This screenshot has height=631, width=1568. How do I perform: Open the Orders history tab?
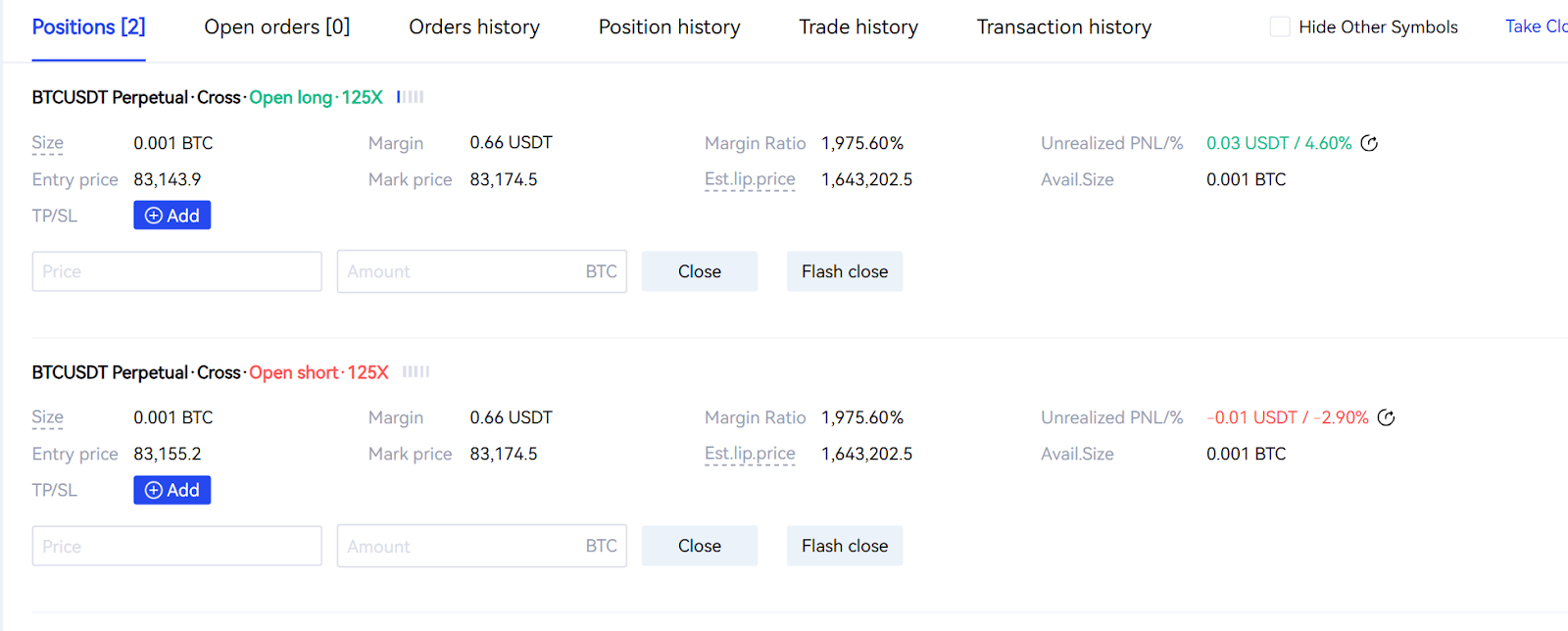(474, 27)
